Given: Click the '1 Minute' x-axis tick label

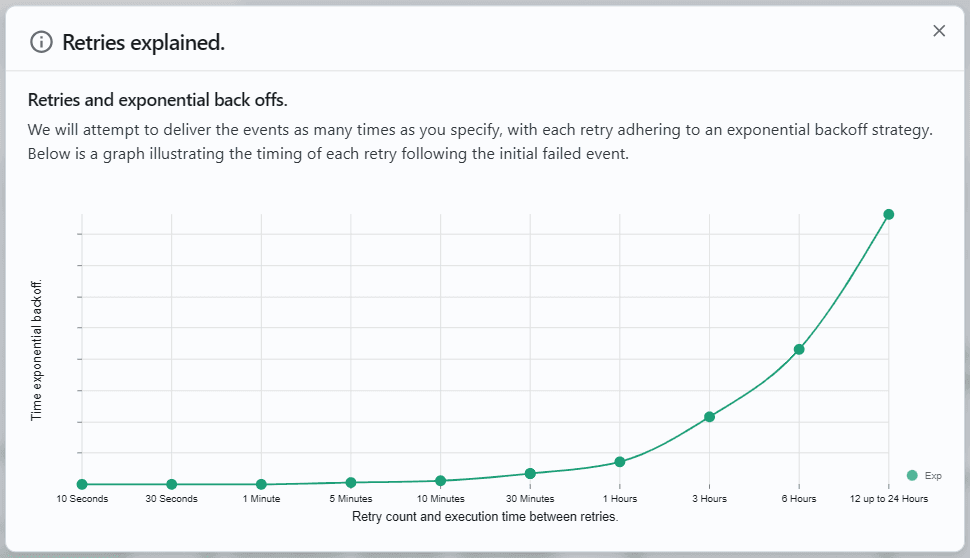Looking at the screenshot, I should [x=261, y=498].
